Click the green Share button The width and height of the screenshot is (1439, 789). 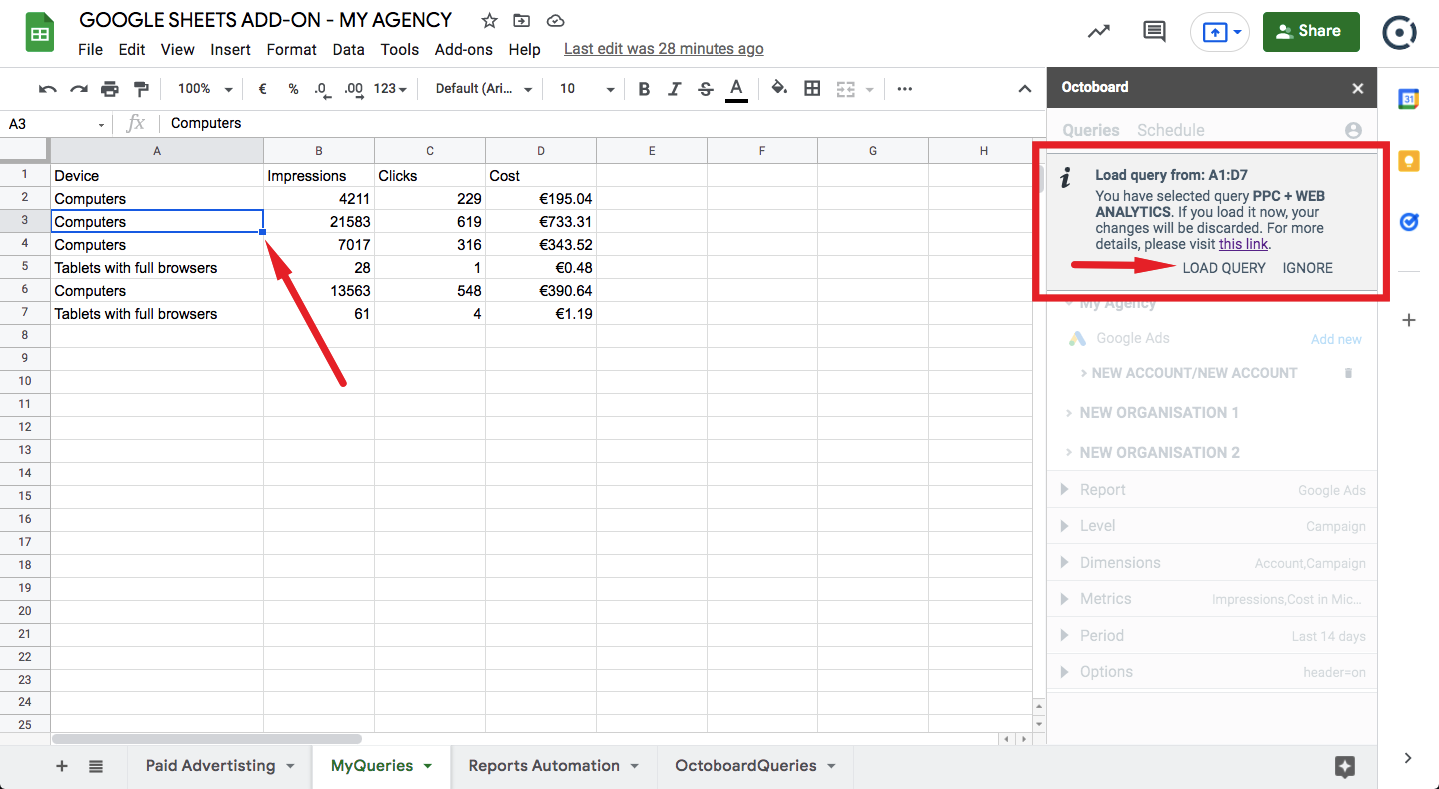(x=1311, y=32)
